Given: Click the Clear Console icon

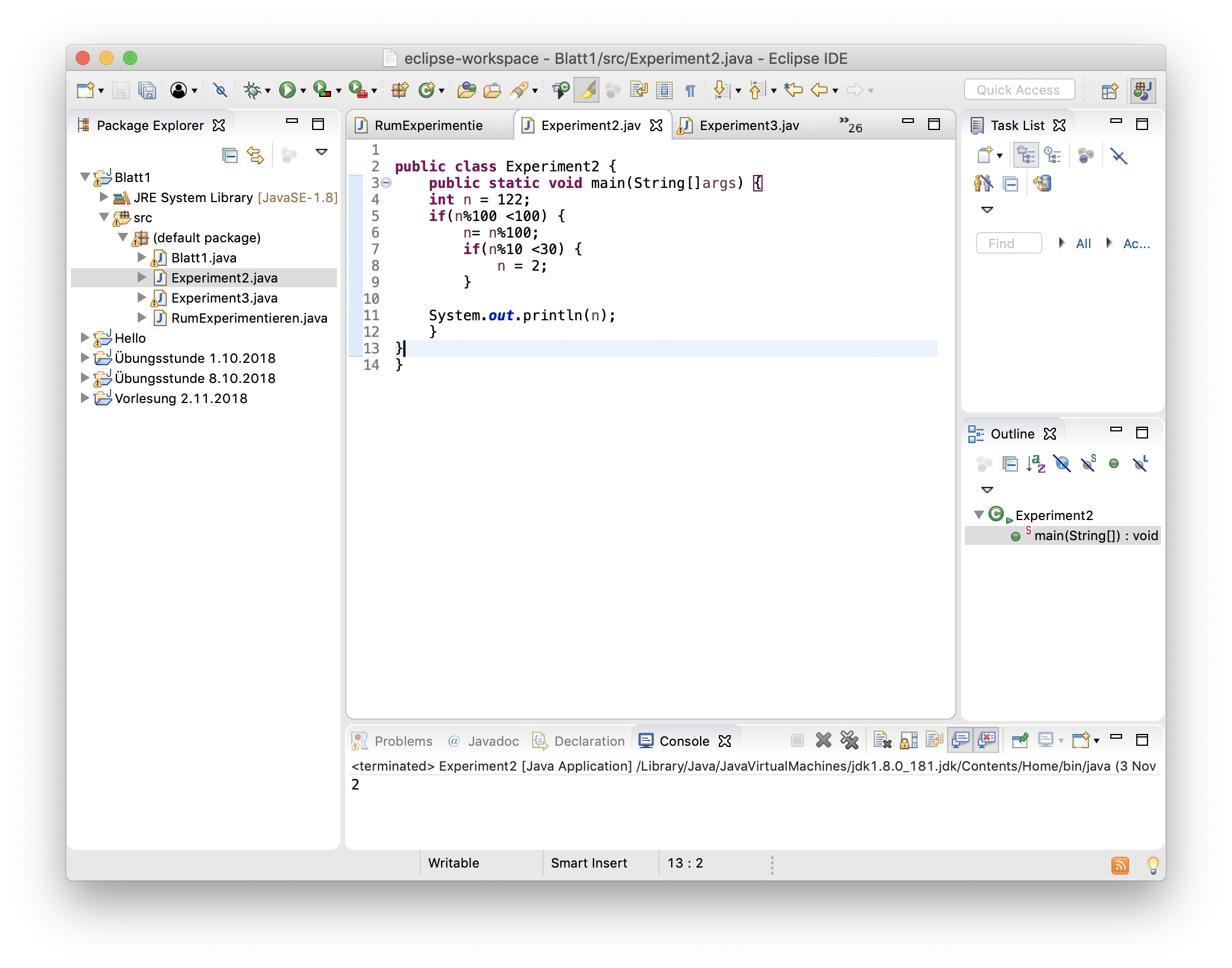Looking at the screenshot, I should click(x=882, y=740).
